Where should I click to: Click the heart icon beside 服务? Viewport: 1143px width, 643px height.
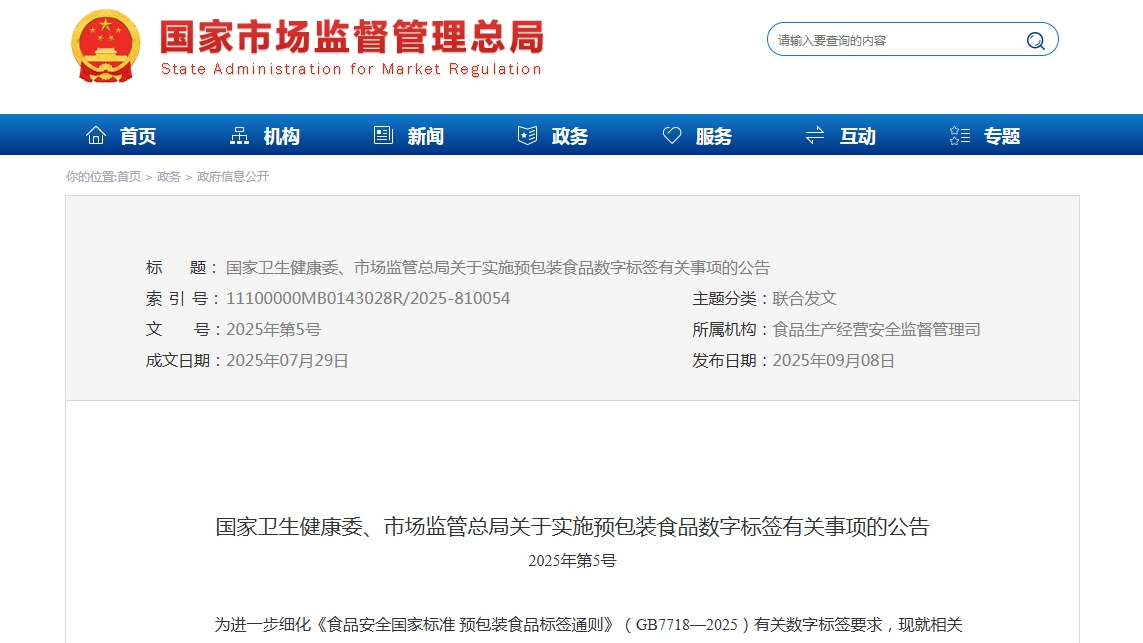672,135
